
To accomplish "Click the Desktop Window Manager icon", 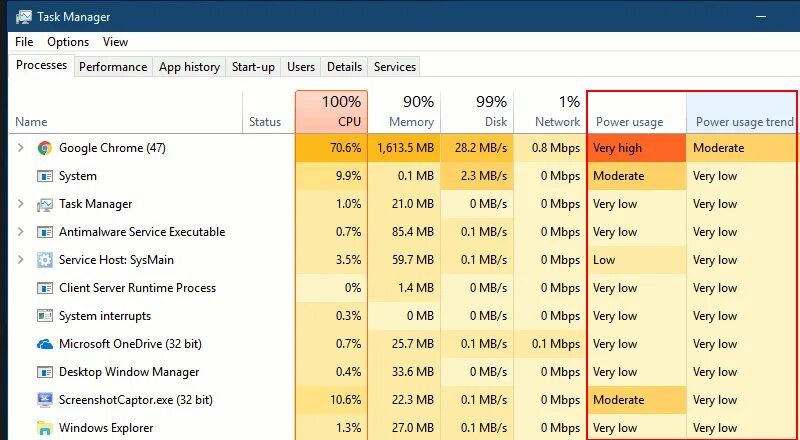I will [45, 372].
